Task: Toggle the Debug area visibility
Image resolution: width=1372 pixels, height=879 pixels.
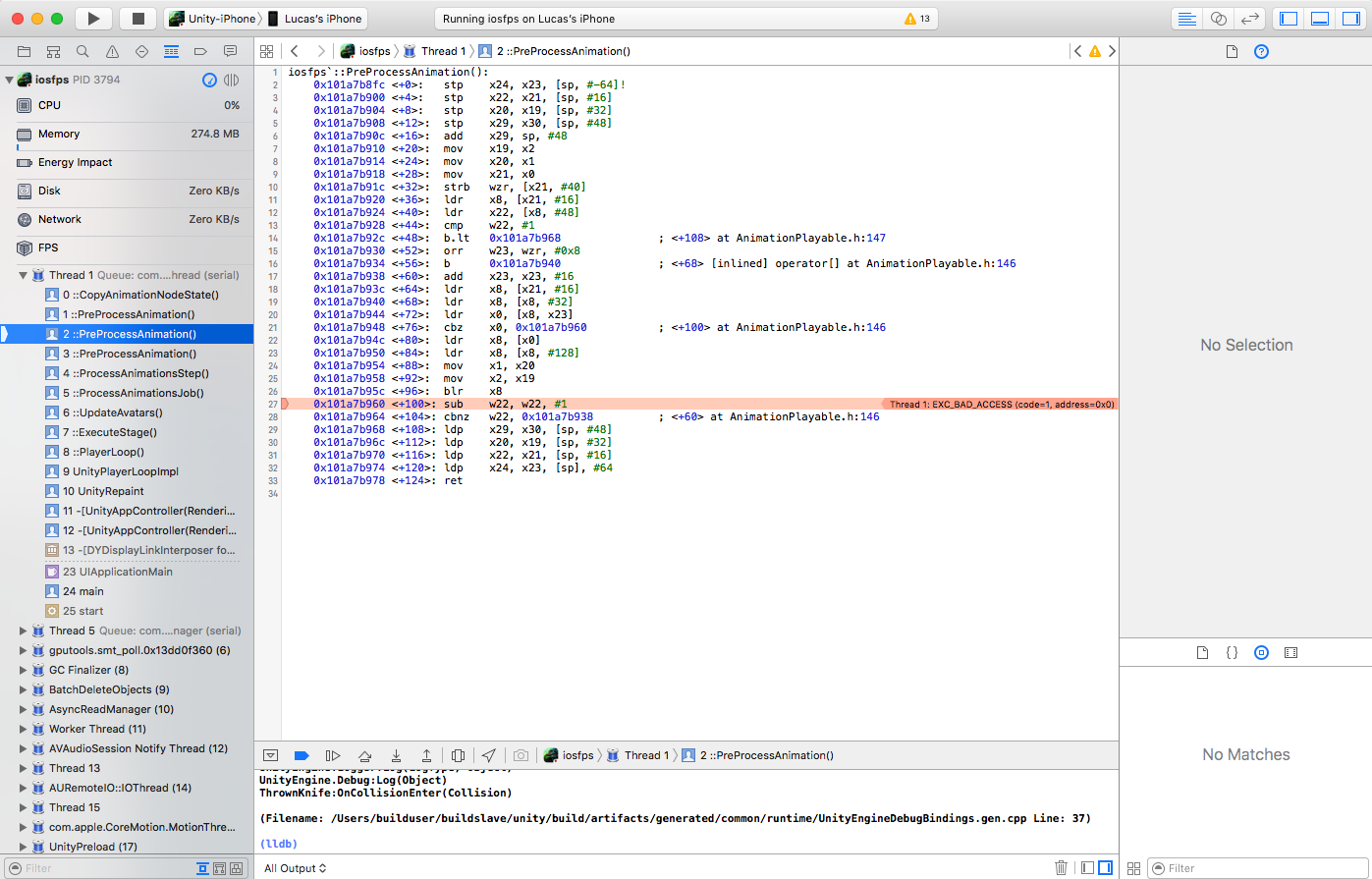Action: tap(1320, 19)
